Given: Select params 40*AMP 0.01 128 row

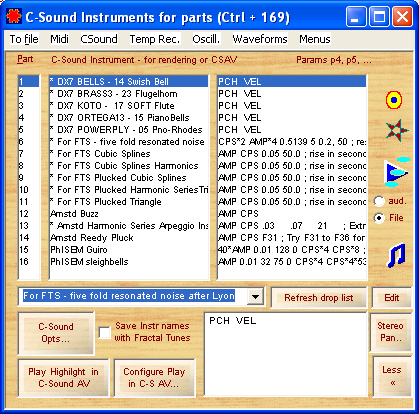Looking at the screenshot, I should point(292,250).
